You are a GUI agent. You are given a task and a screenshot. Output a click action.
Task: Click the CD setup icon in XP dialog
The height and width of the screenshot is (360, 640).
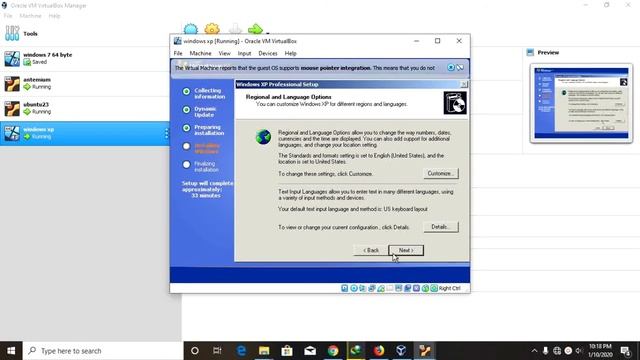(x=455, y=103)
